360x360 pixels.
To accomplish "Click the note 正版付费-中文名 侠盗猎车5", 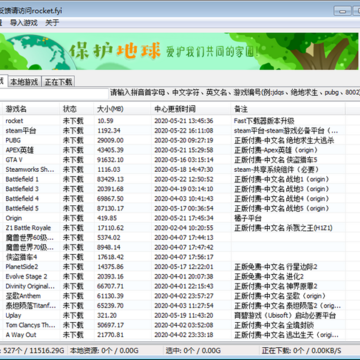I will tap(276, 160).
